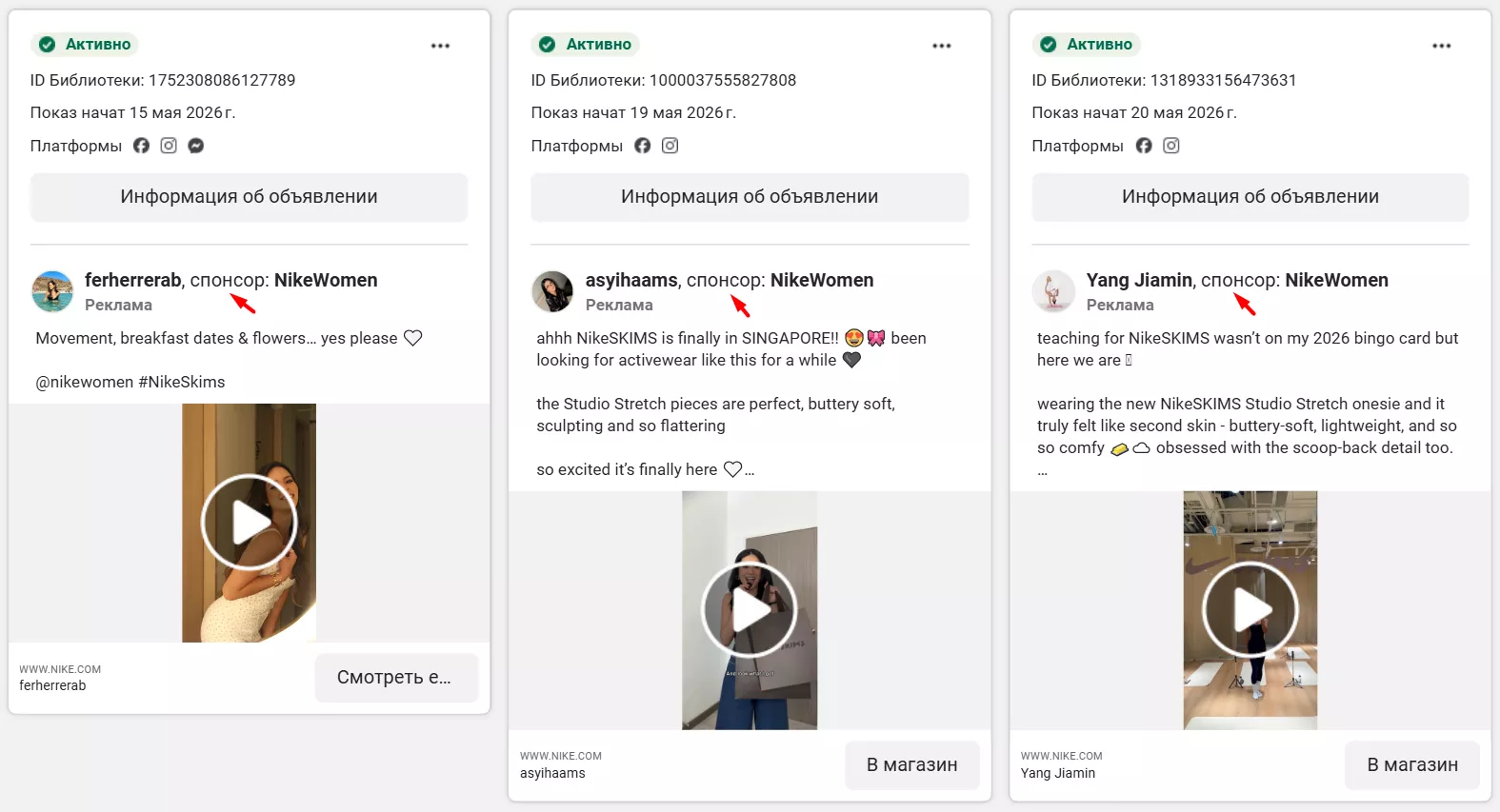Open the three-dot menu on asyihaams ad card

point(942,46)
